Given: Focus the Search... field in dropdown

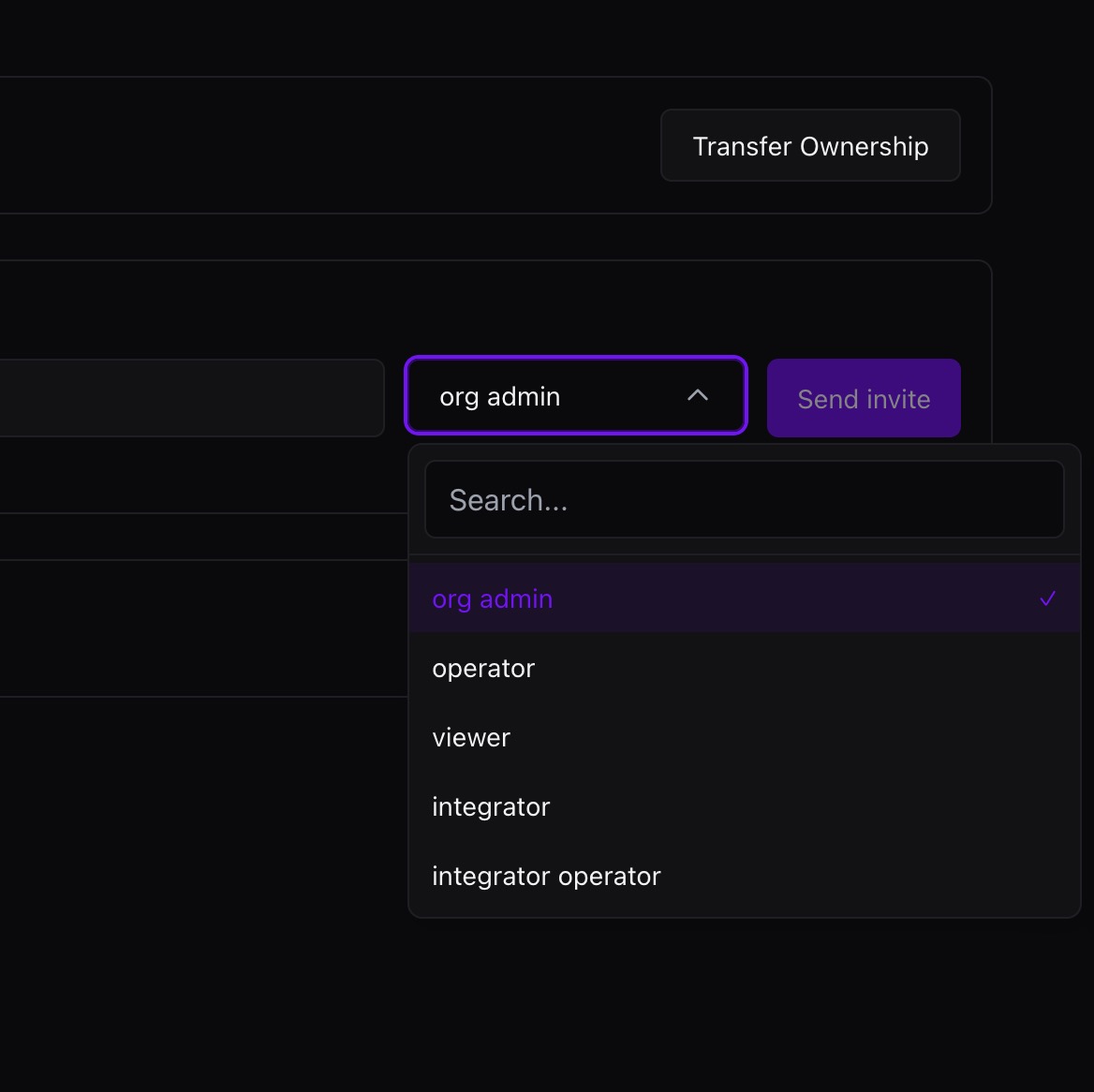Looking at the screenshot, I should [744, 499].
